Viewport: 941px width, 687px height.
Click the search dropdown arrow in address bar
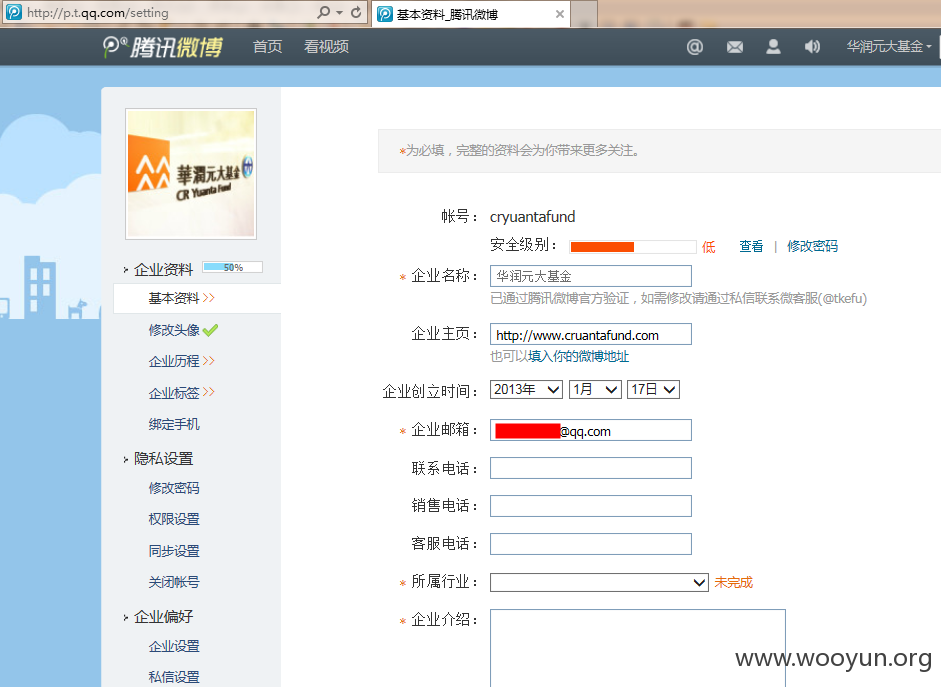(x=340, y=13)
